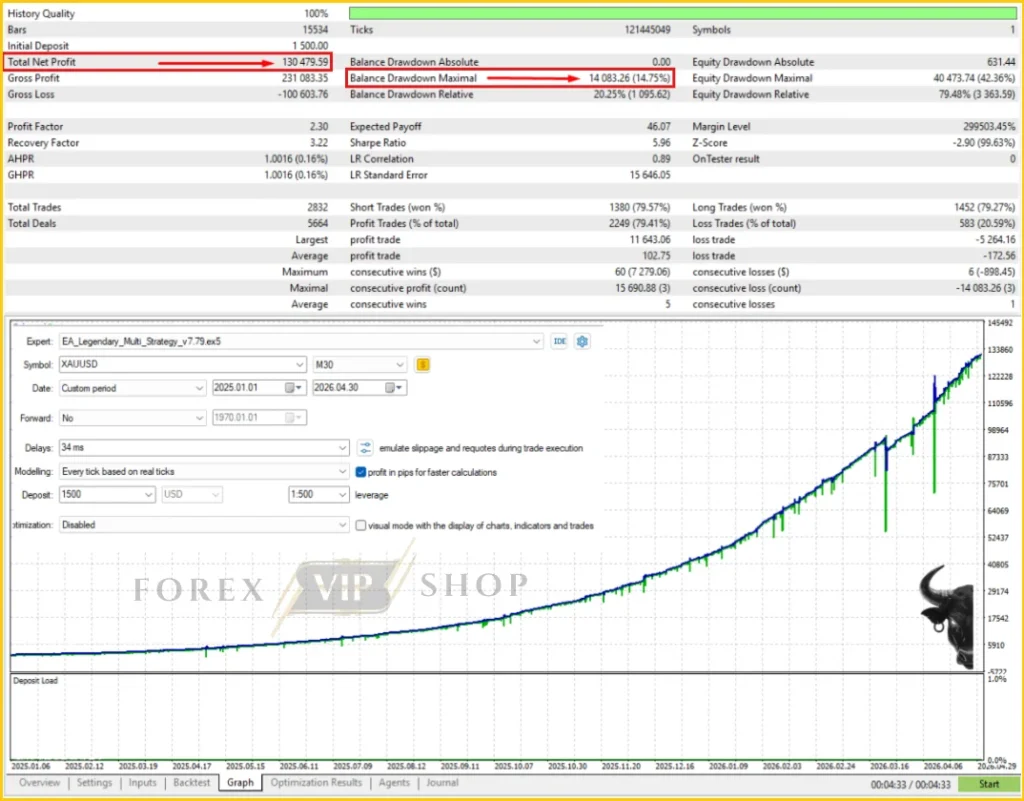Click the History Quality green progress bar
This screenshot has height=801, width=1024.
(682, 13)
